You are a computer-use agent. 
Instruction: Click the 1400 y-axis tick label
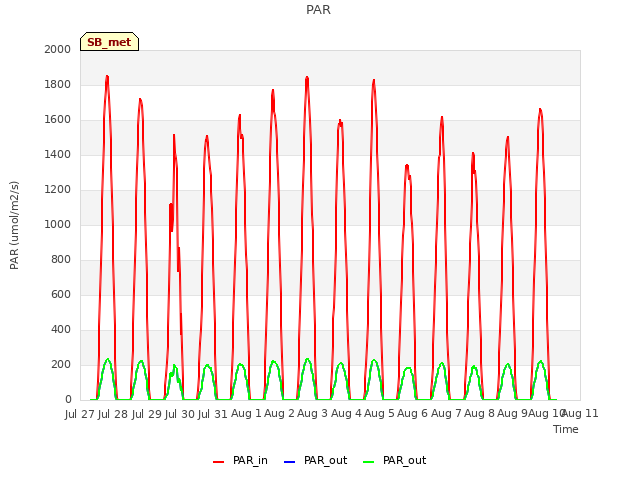pyautogui.click(x=58, y=154)
